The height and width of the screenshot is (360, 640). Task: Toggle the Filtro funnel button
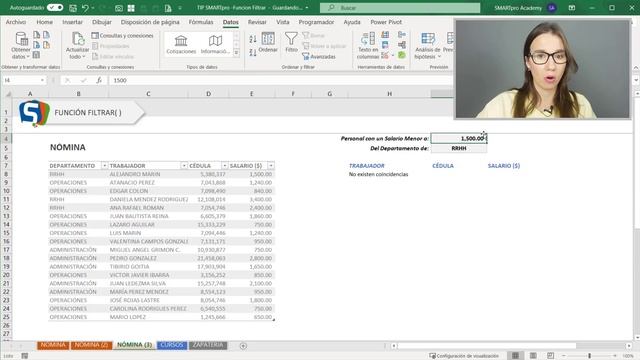coord(291,42)
